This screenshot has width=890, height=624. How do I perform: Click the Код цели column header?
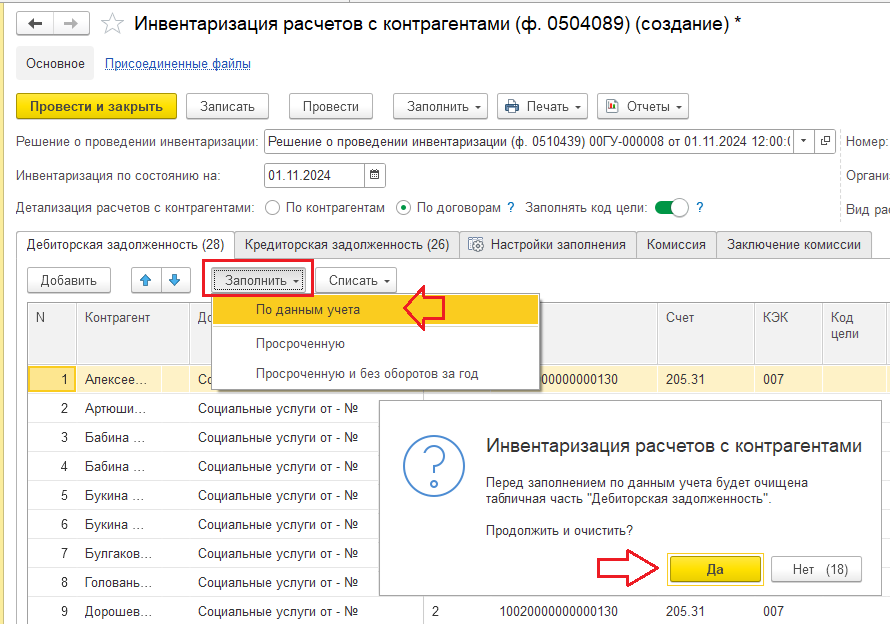[854, 333]
